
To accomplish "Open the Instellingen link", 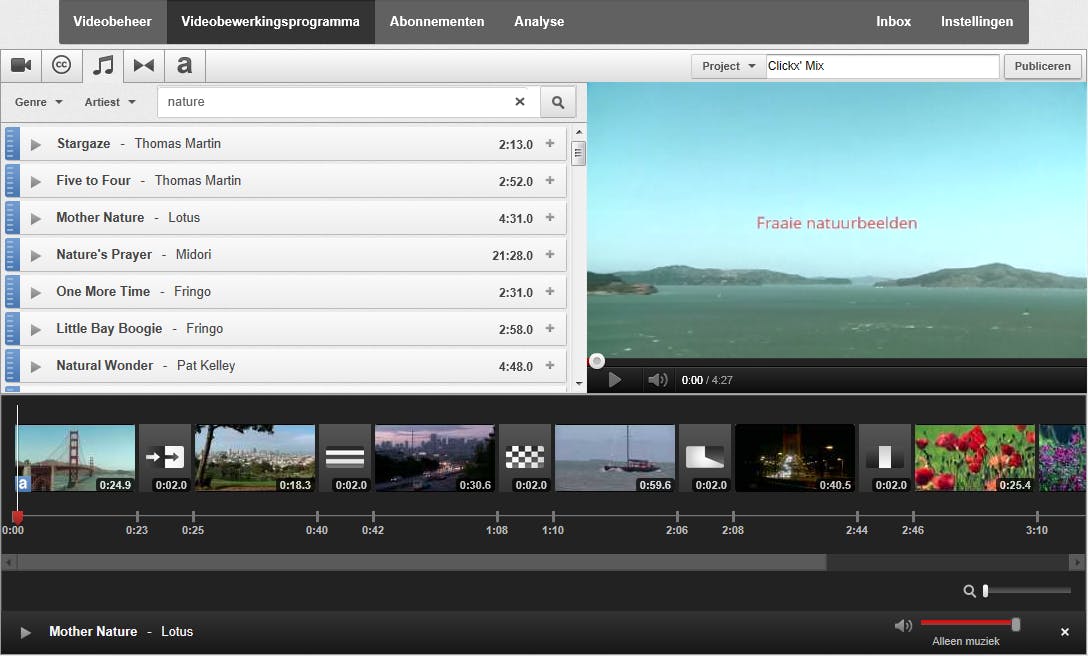I will 976,21.
